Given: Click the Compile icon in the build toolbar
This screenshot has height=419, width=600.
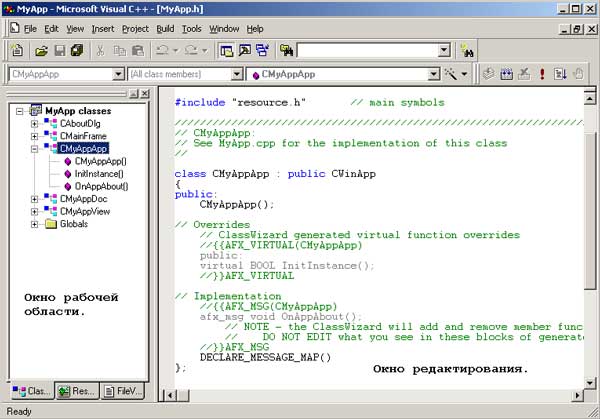Looking at the screenshot, I should click(x=488, y=74).
